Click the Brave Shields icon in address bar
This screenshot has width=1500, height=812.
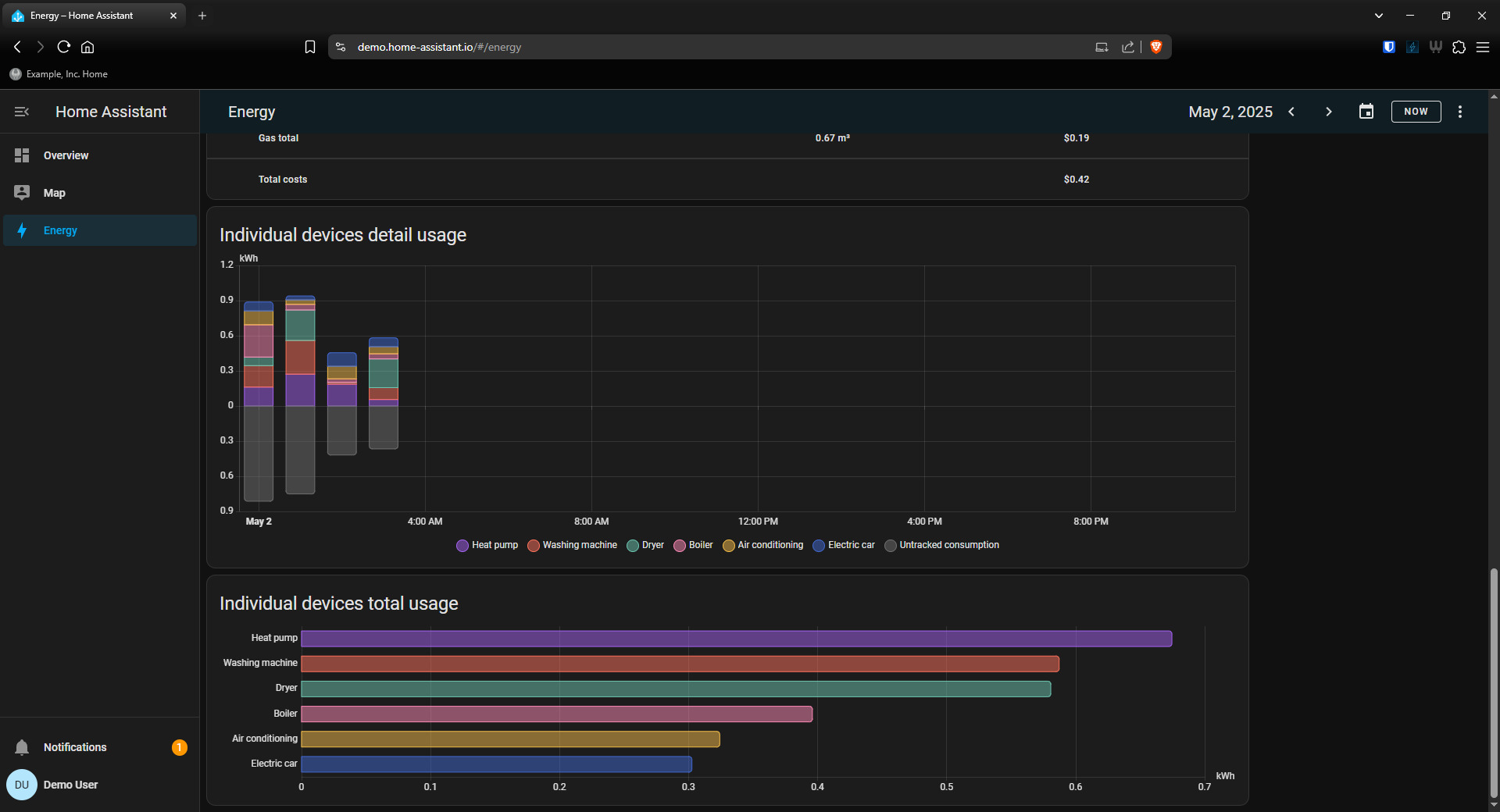tap(1156, 47)
